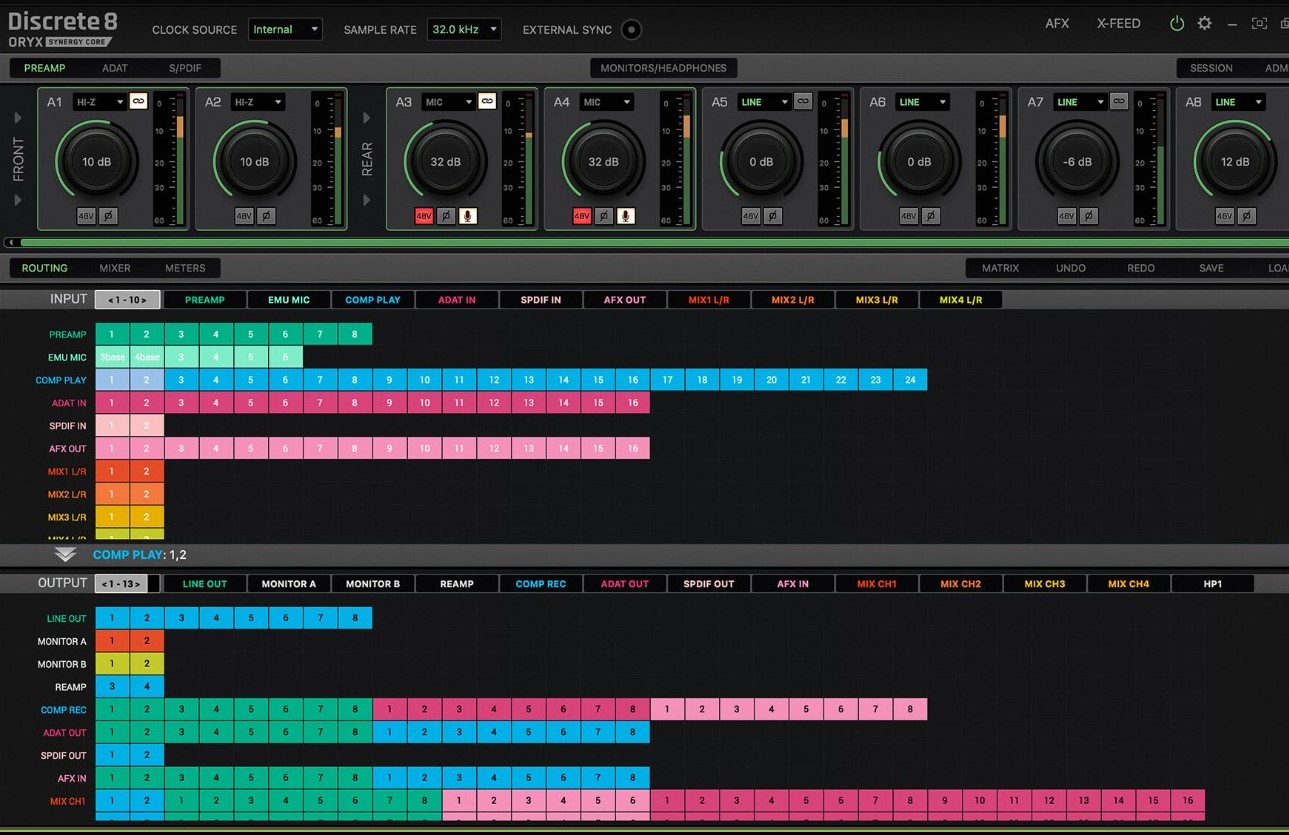1289x835 pixels.
Task: Toggle the stereo link icon on channel A1
Action: (x=138, y=101)
